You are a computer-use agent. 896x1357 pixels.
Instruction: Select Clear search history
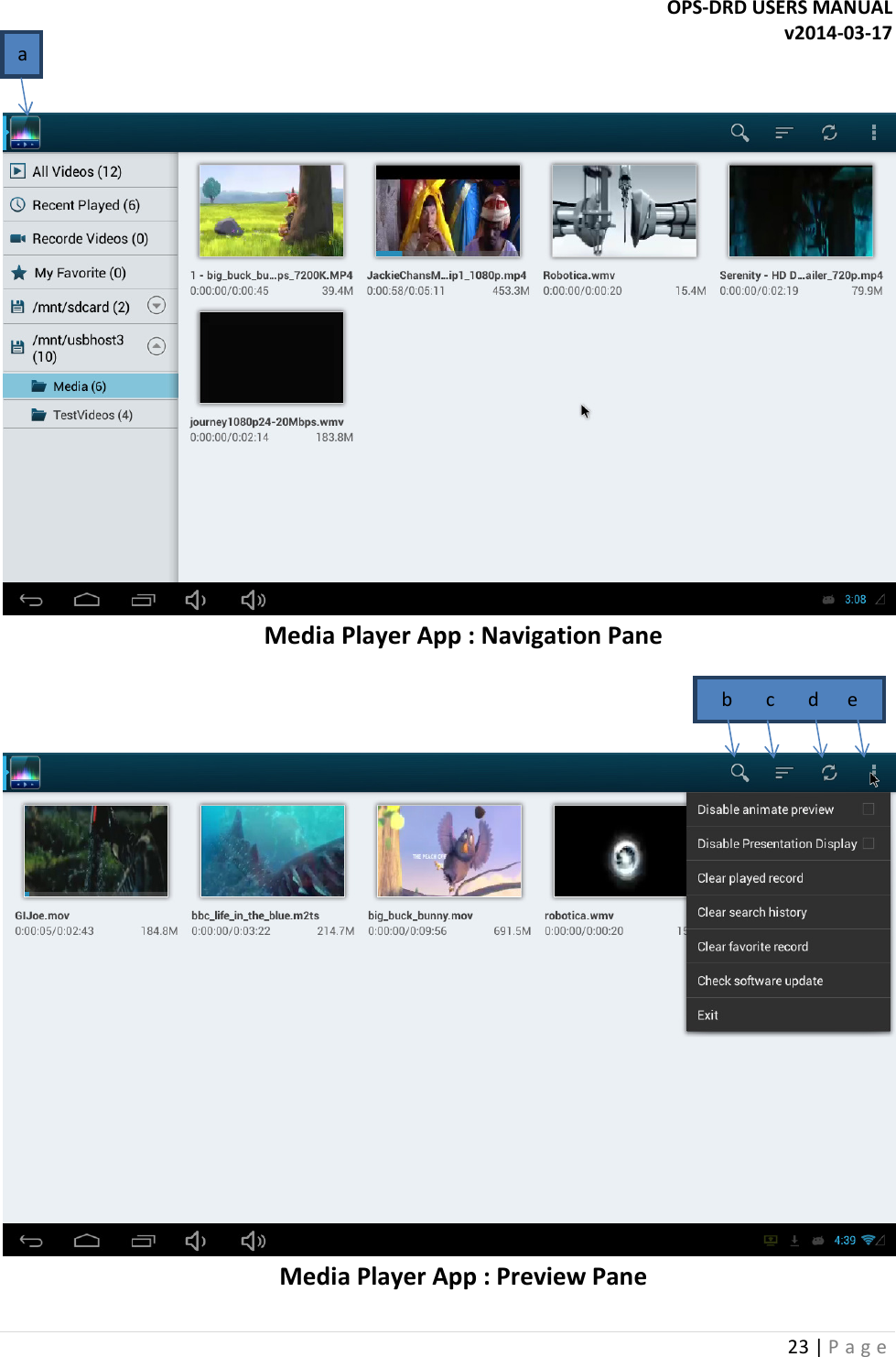pyautogui.click(x=751, y=912)
